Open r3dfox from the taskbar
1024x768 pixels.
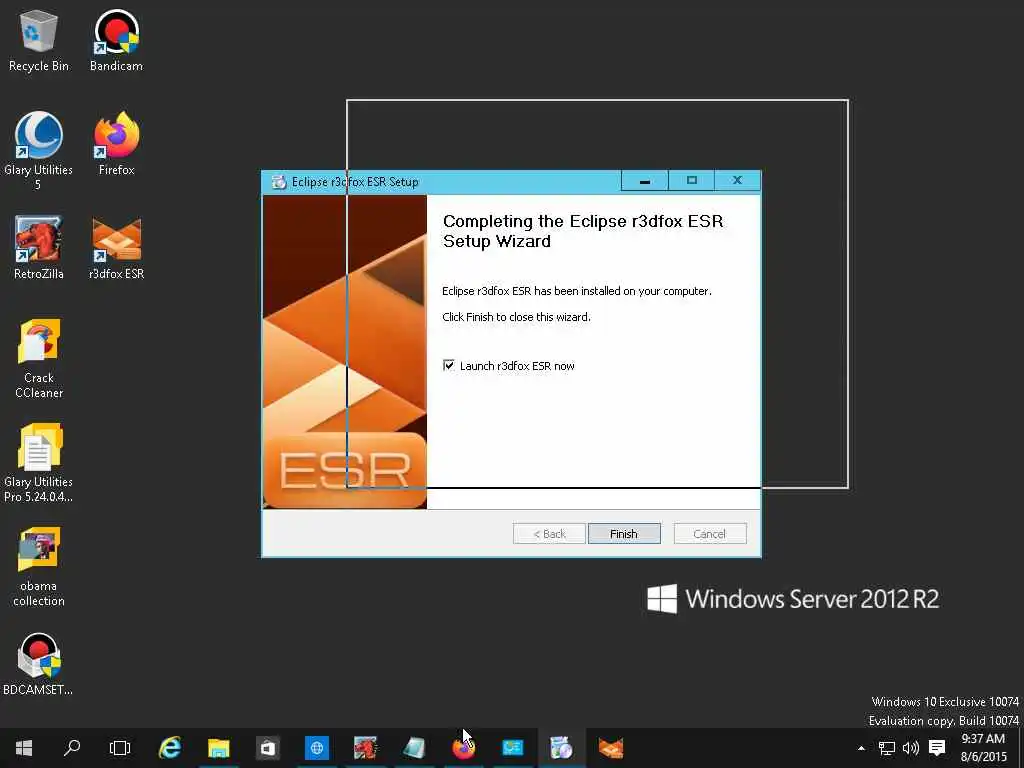(x=611, y=748)
